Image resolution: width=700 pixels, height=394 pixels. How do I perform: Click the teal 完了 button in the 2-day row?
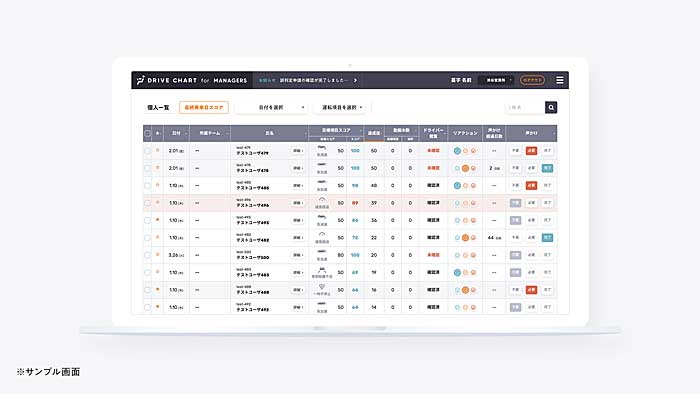point(547,168)
